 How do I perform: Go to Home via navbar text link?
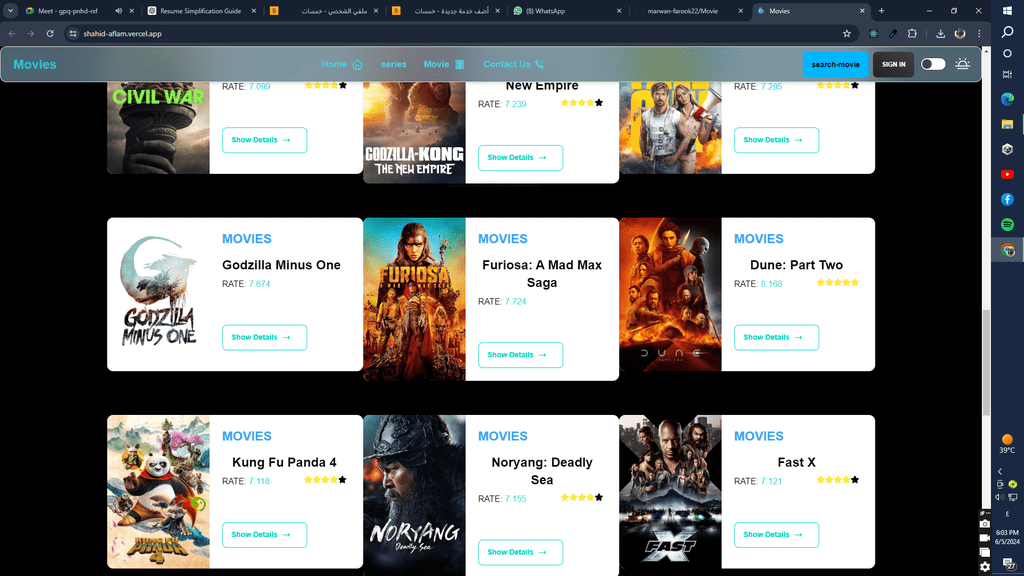pos(334,64)
